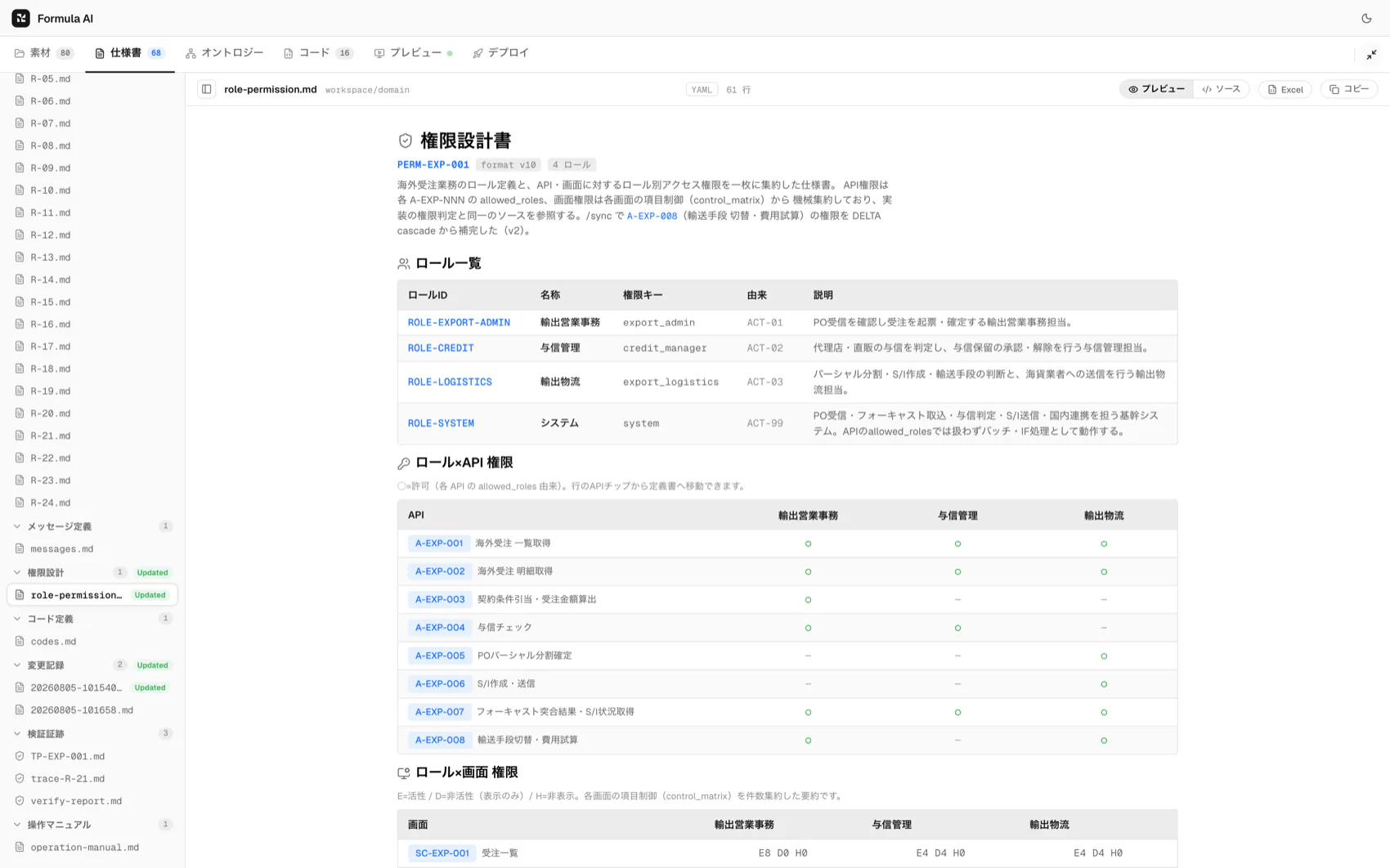Open the A-EXP-007 API chip
Screen dimensions: 1390x868
click(439, 712)
